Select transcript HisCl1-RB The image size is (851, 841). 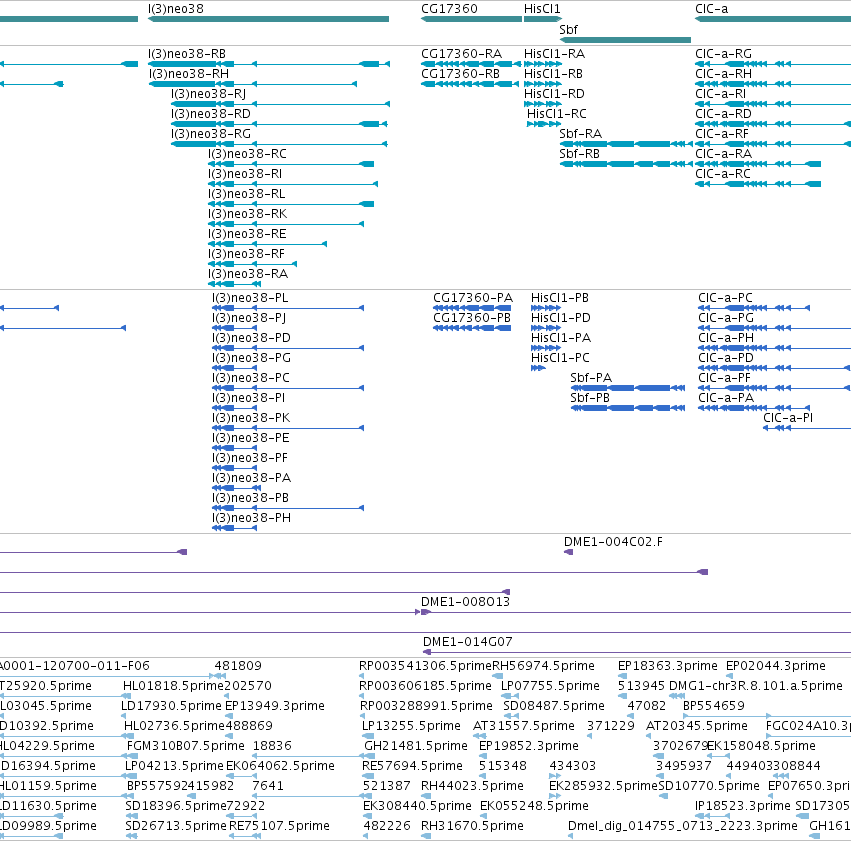543,84
